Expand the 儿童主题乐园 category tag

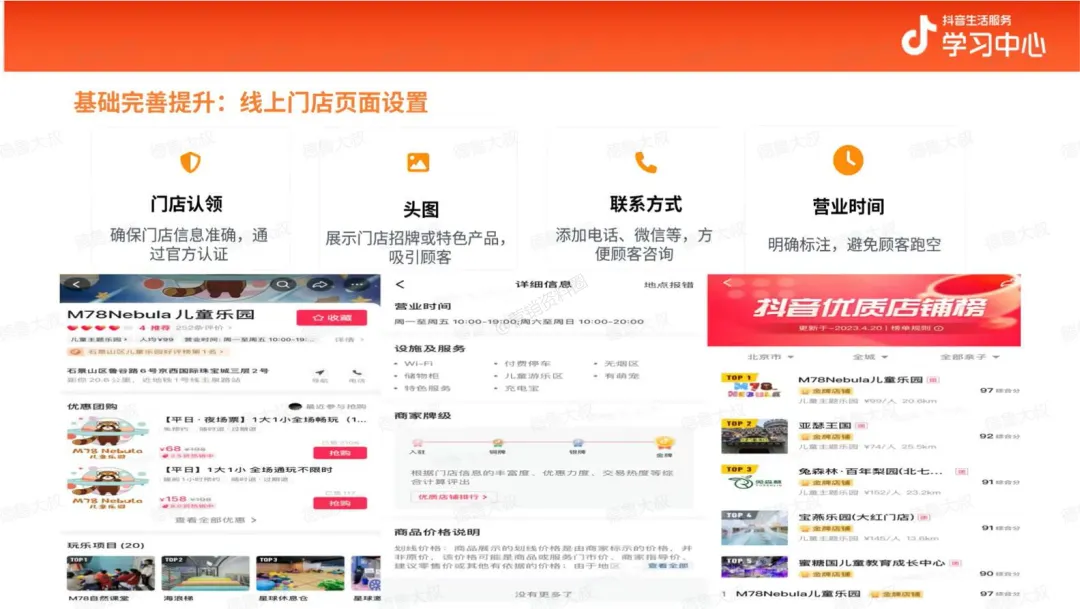click(x=98, y=340)
